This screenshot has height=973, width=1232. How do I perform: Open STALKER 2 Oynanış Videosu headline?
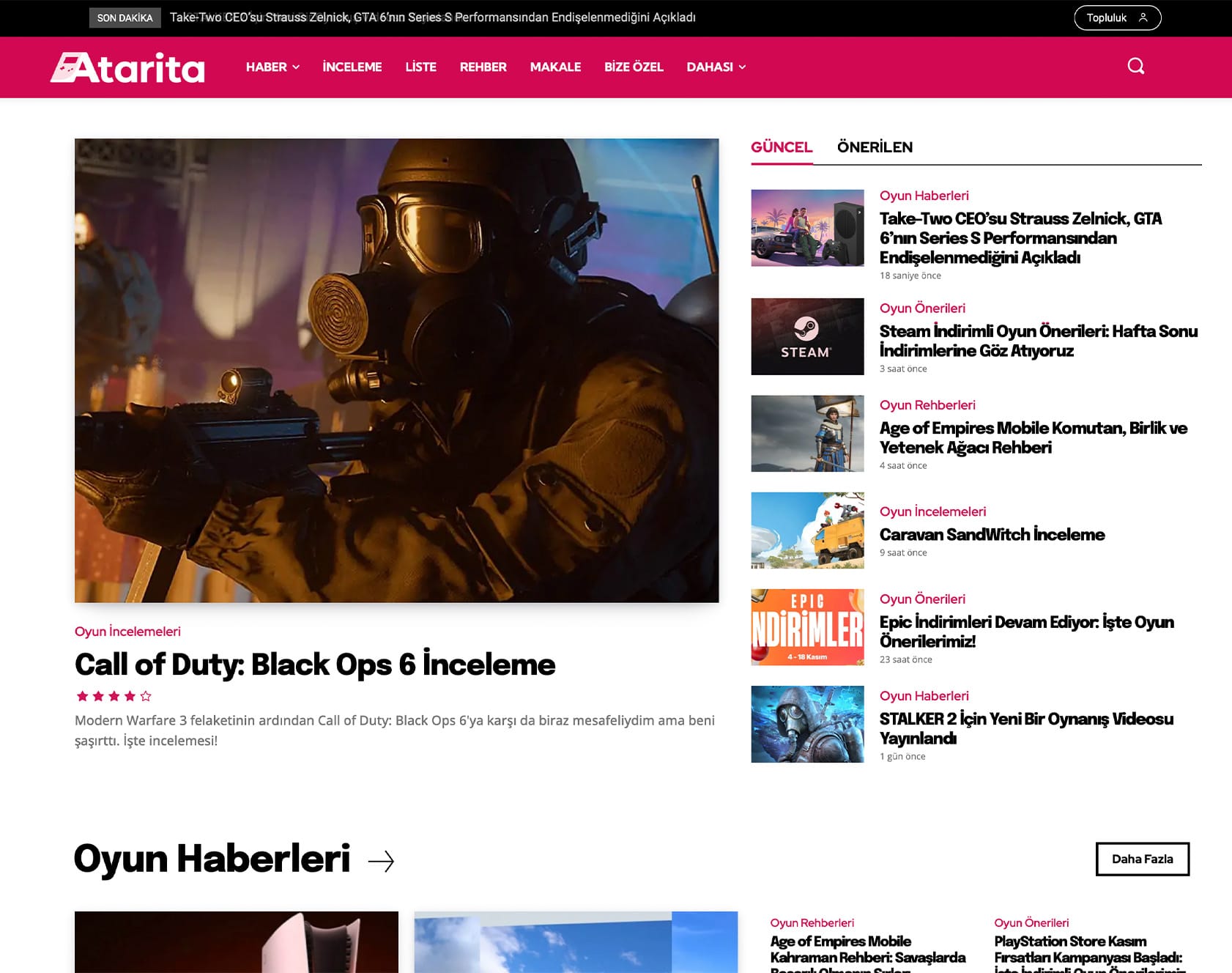[1026, 728]
